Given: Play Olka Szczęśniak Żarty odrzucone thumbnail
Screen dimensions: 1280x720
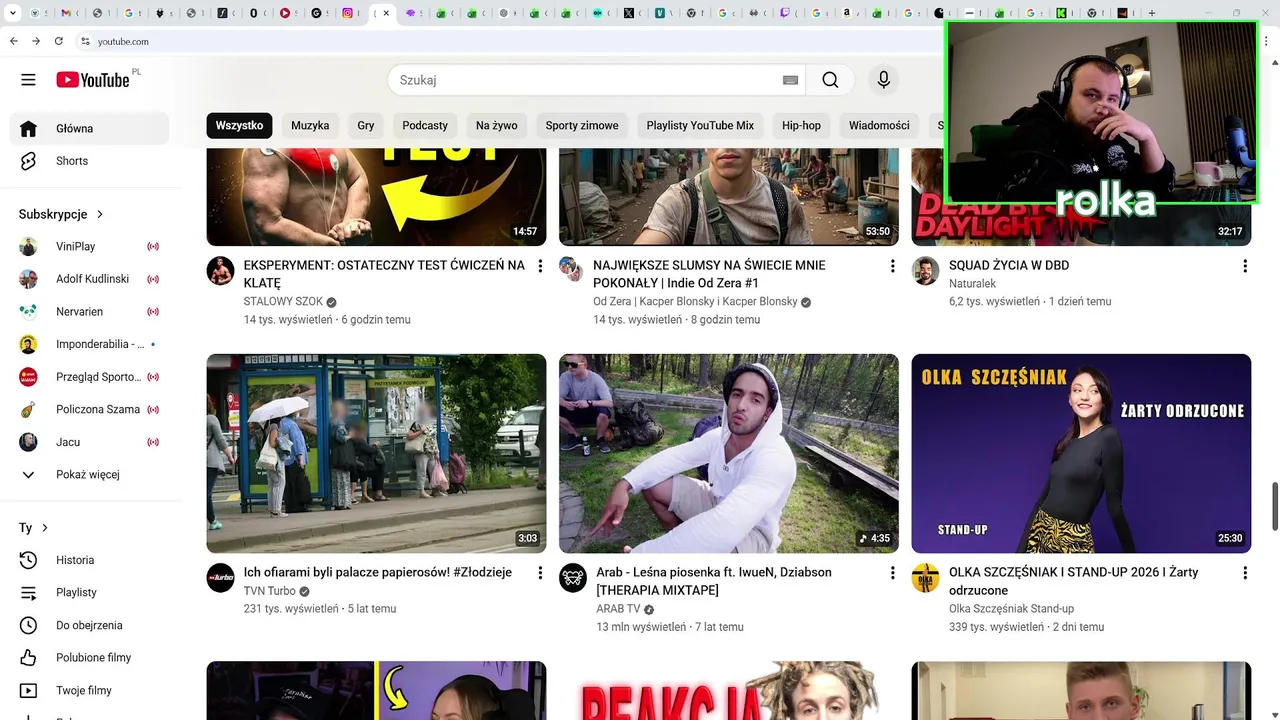Looking at the screenshot, I should coord(1081,453).
